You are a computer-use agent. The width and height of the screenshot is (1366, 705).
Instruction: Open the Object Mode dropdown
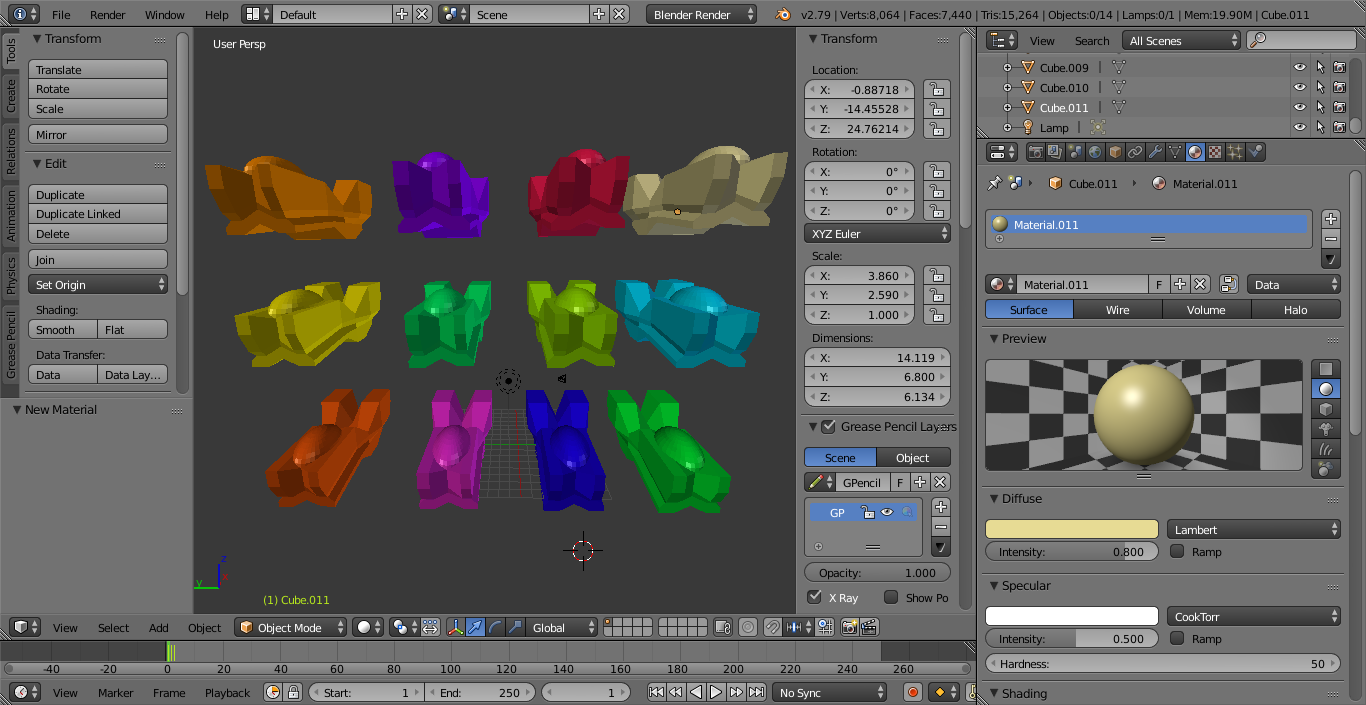pyautogui.click(x=290, y=628)
